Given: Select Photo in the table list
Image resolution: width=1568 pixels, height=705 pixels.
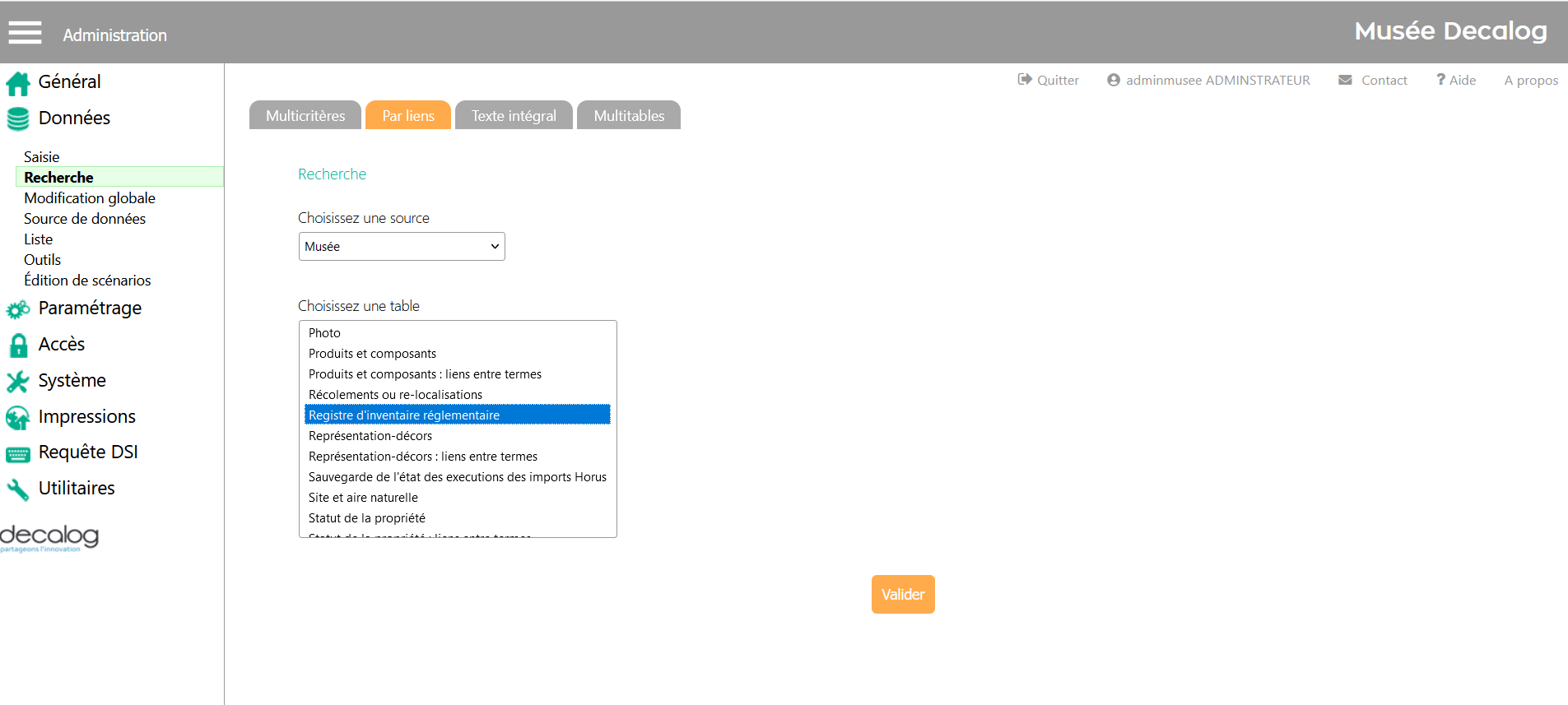Looking at the screenshot, I should click(x=324, y=333).
